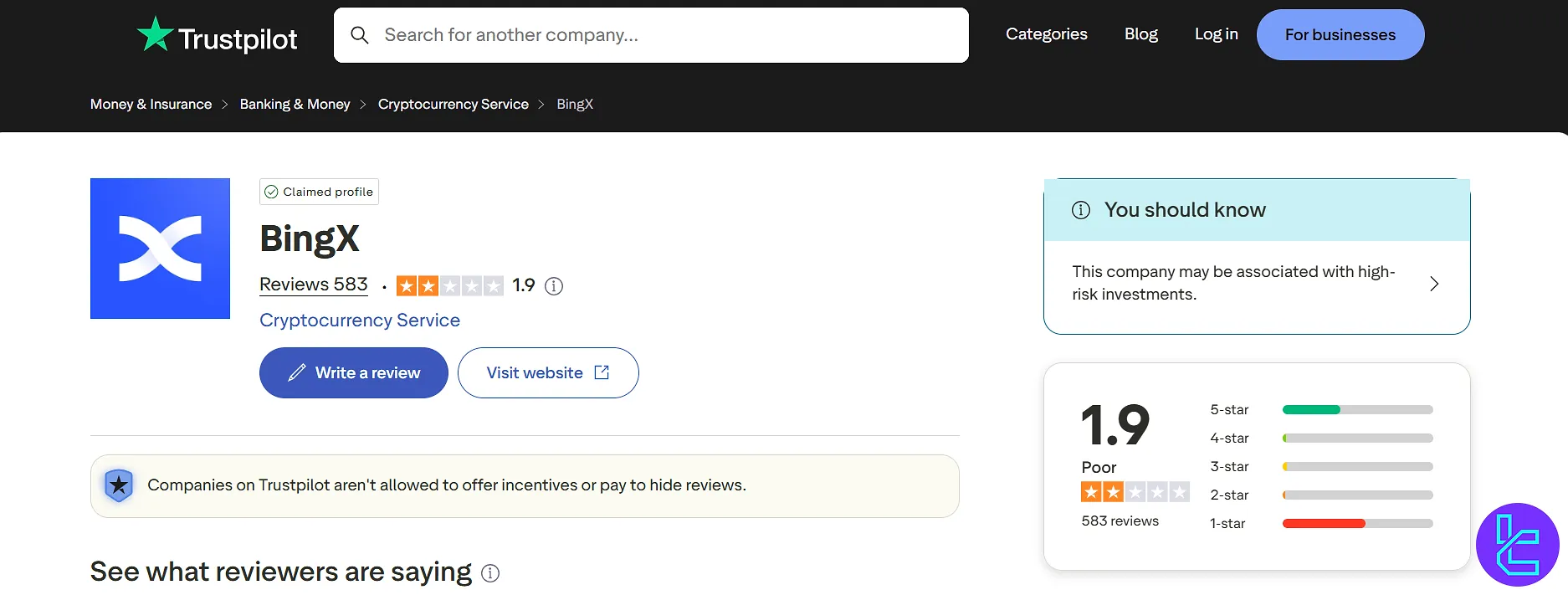Image resolution: width=1568 pixels, height=595 pixels.
Task: Expand the high-risk investments notice chevron
Action: [x=1434, y=284]
